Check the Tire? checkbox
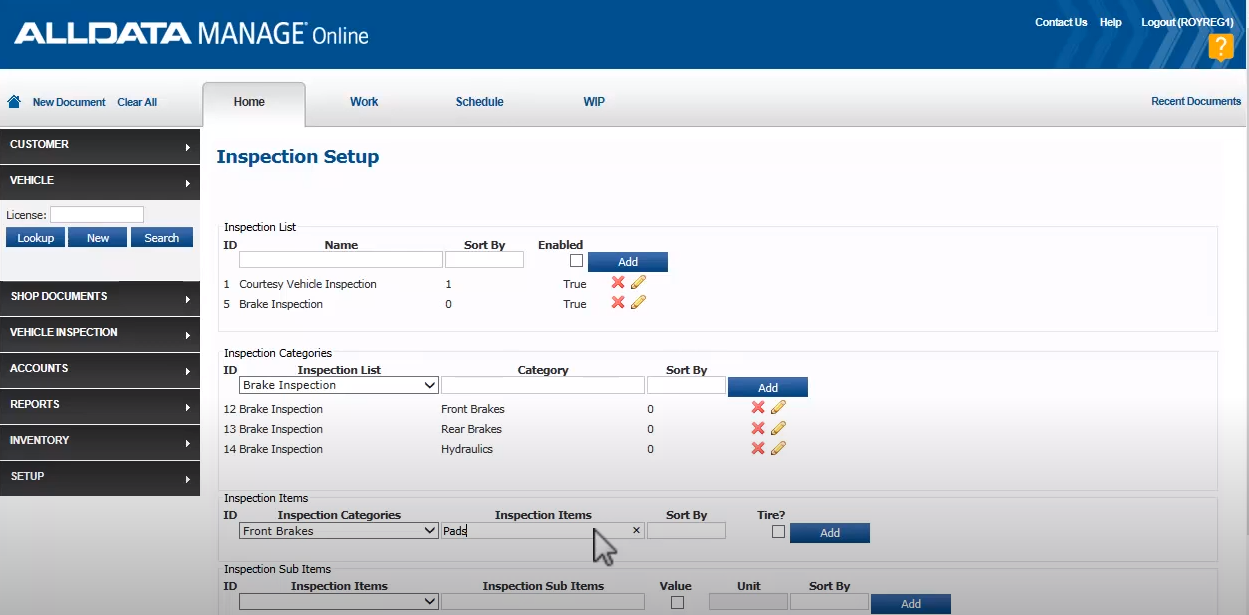 778,532
